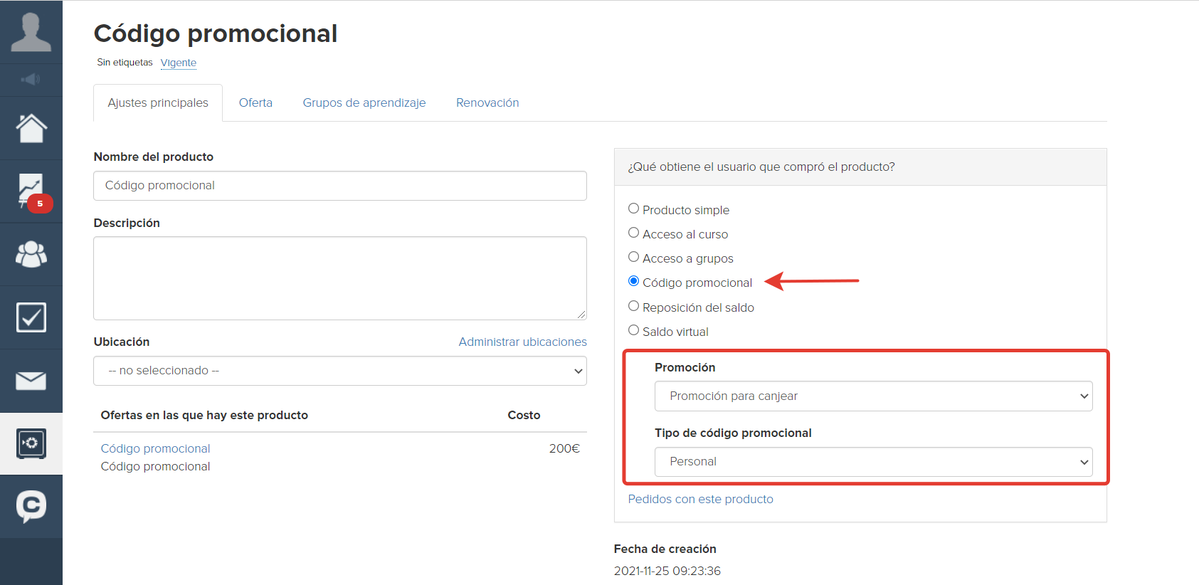Open the Administrar ubicaciones link
1199x585 pixels.
coord(522,342)
